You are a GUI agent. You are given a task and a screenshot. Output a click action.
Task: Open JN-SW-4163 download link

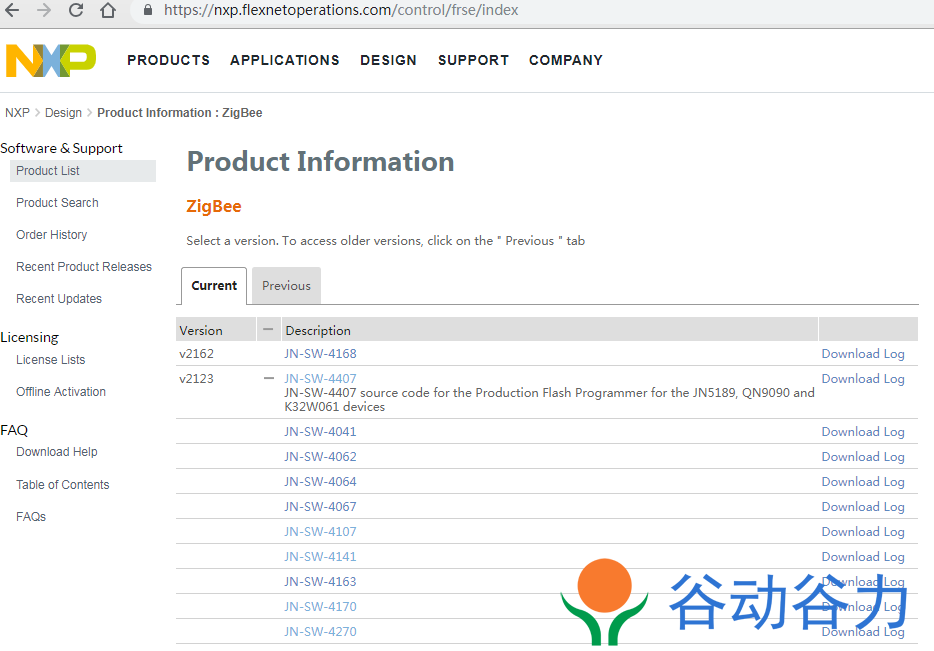(320, 581)
